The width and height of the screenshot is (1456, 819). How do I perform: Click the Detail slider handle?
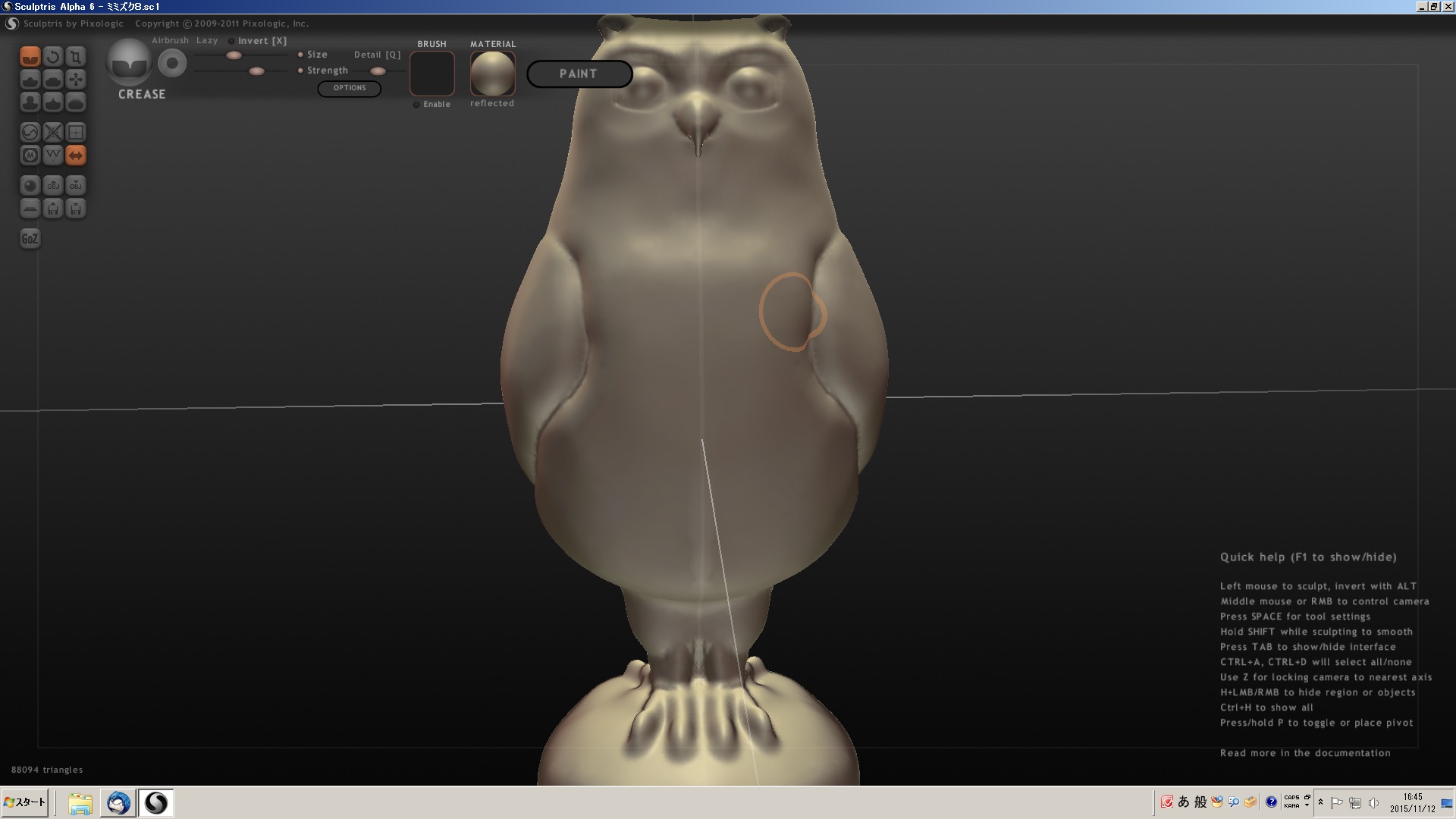(x=377, y=71)
